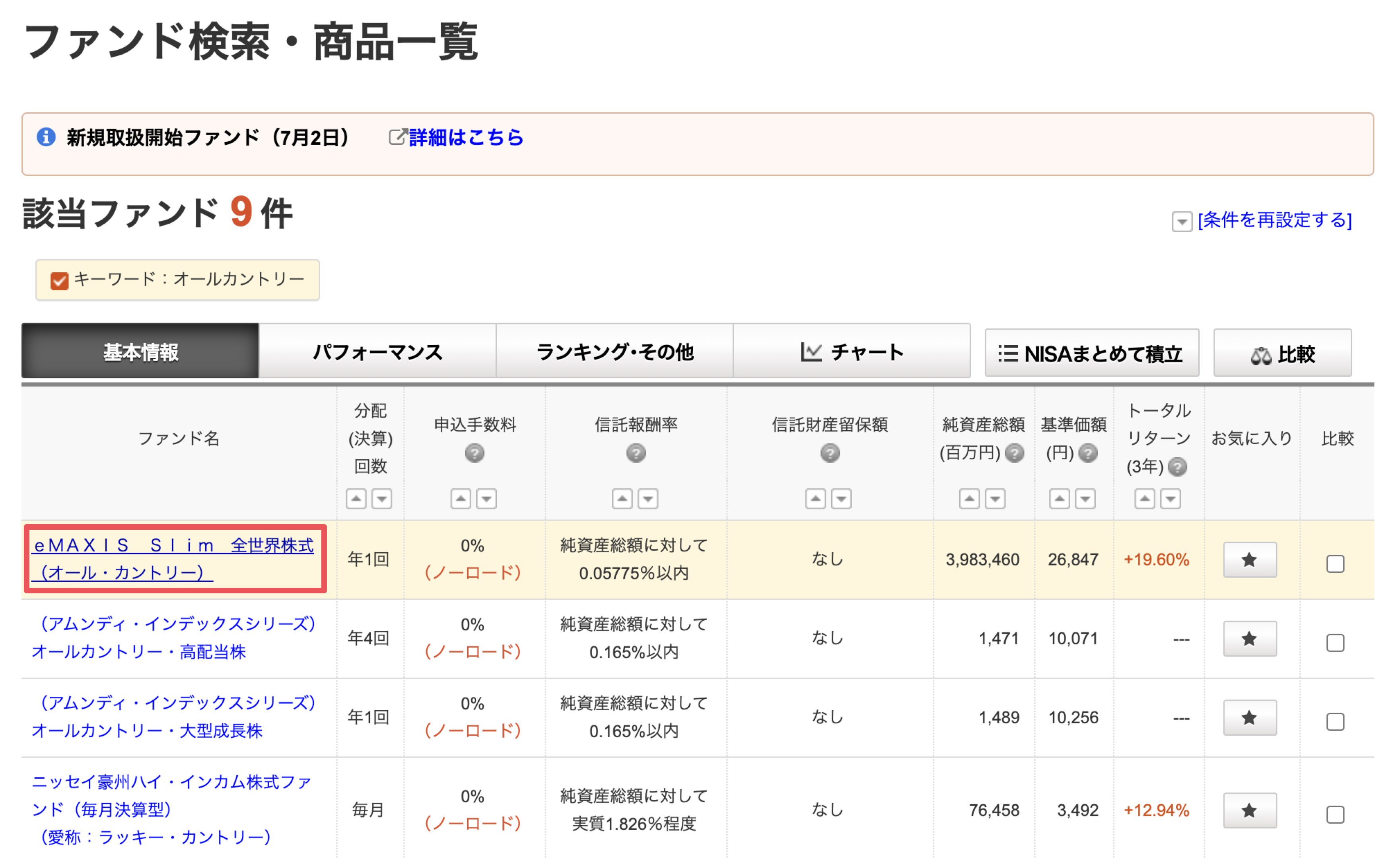The height and width of the screenshot is (859, 1400).
Task: Click the 26,847 base price value
Action: tap(1073, 560)
